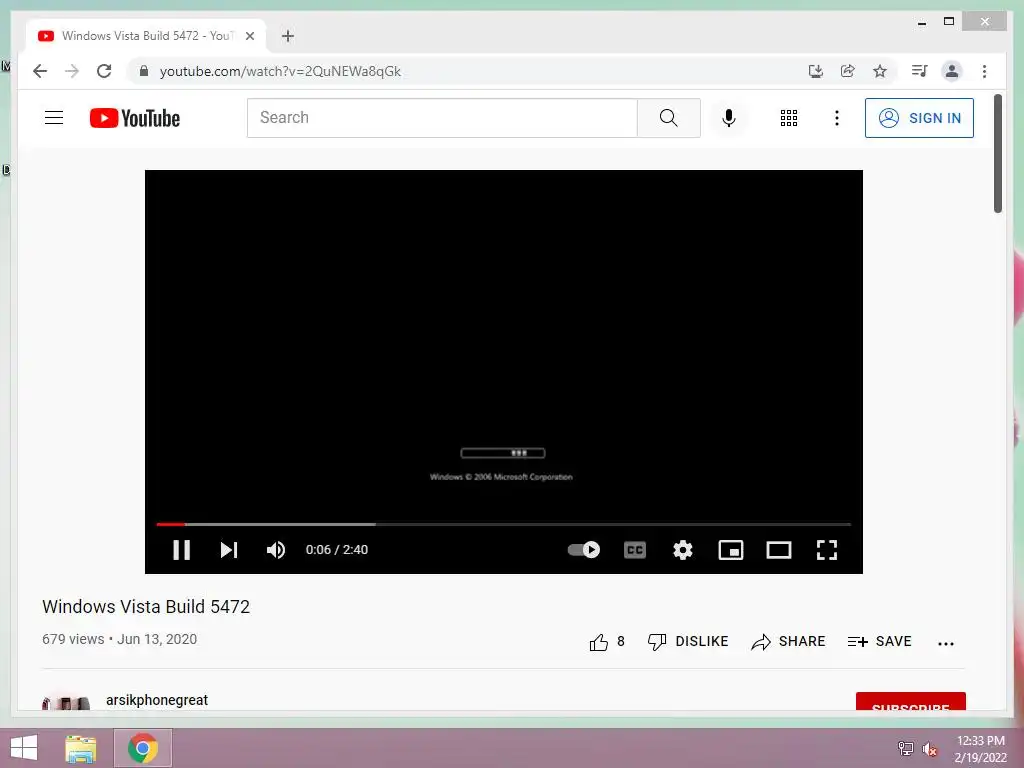
Task: Open the YouTube hamburger guide menu
Action: tap(54, 118)
